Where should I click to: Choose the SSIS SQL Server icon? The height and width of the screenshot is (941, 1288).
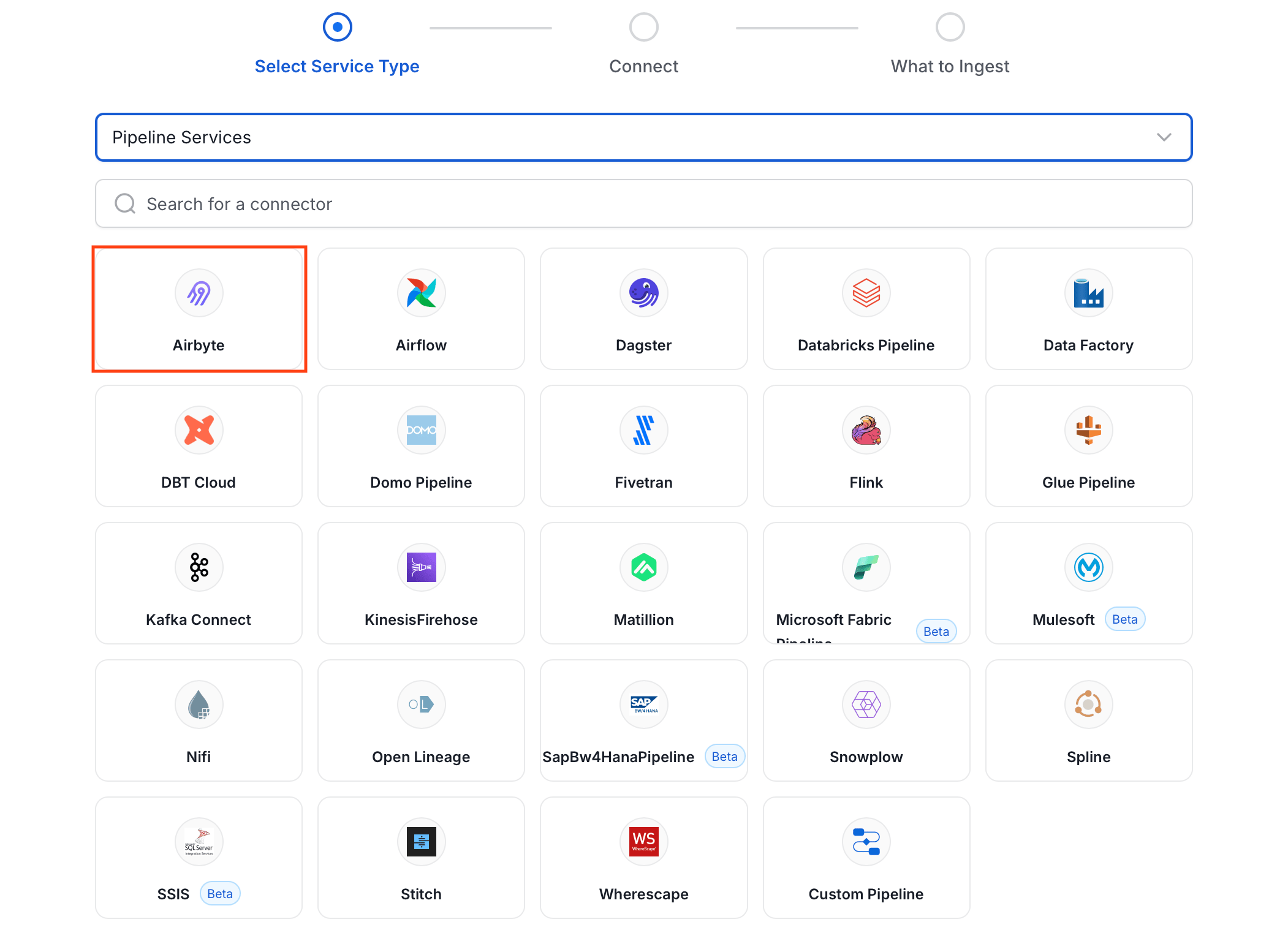coord(199,842)
